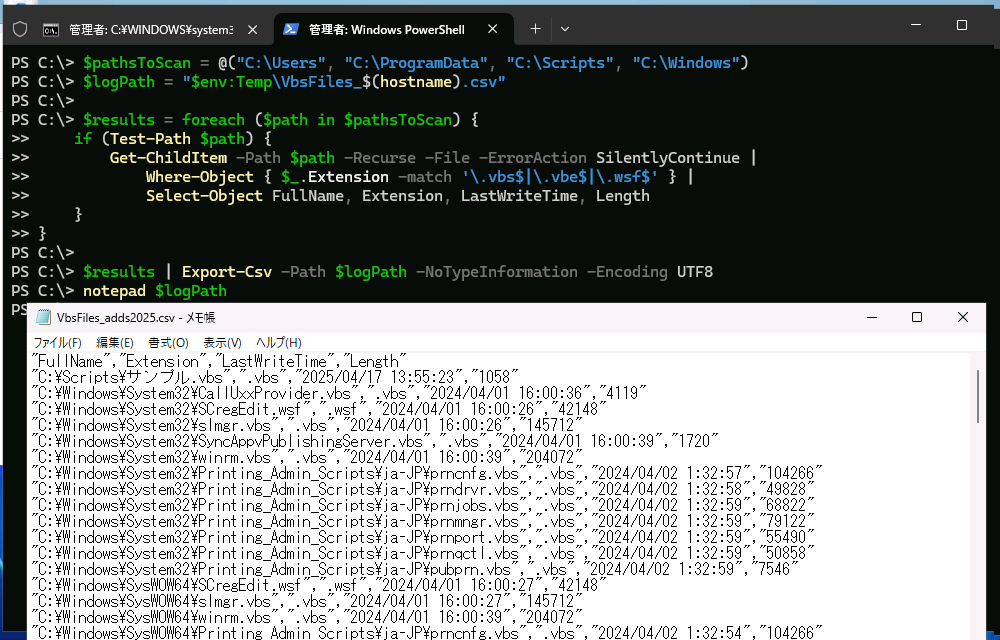
Task: Open the 表示(V) menu in Notepad
Action: coord(221,342)
